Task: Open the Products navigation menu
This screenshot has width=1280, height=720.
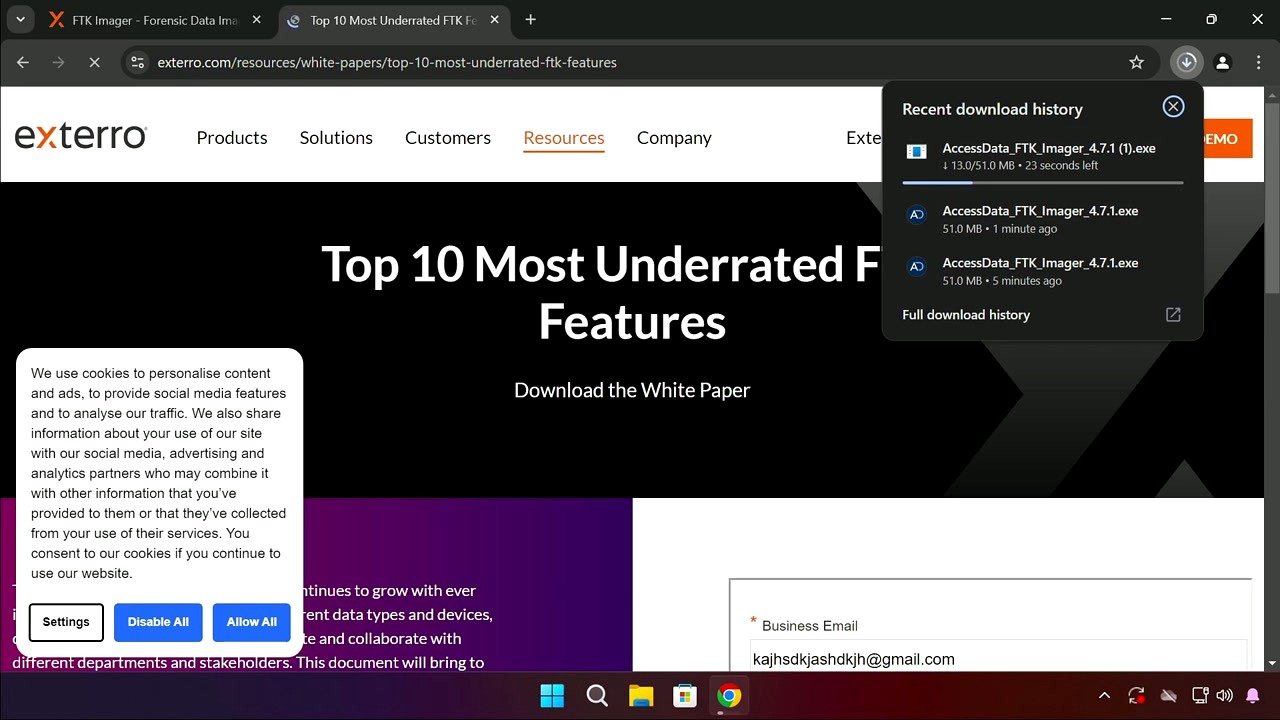Action: (x=232, y=138)
